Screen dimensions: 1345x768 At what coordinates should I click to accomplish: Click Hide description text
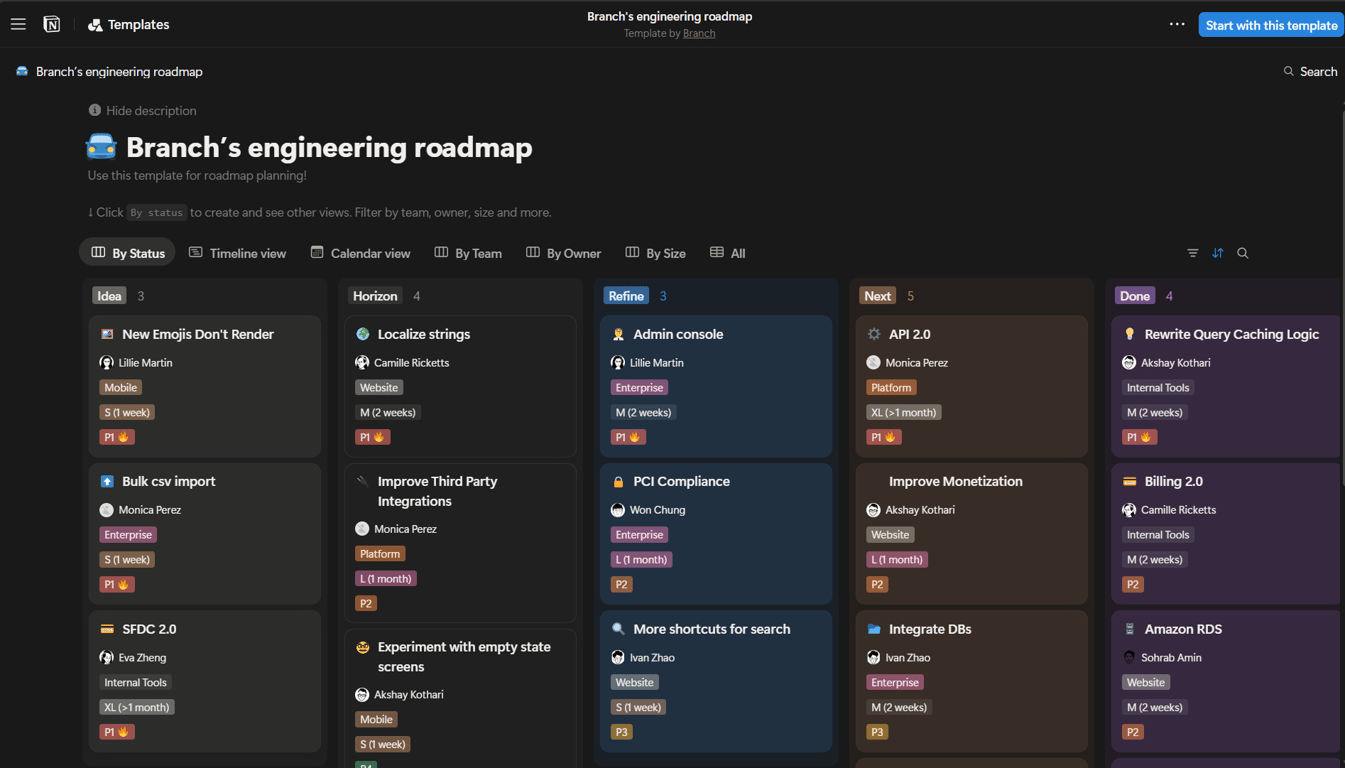point(151,111)
